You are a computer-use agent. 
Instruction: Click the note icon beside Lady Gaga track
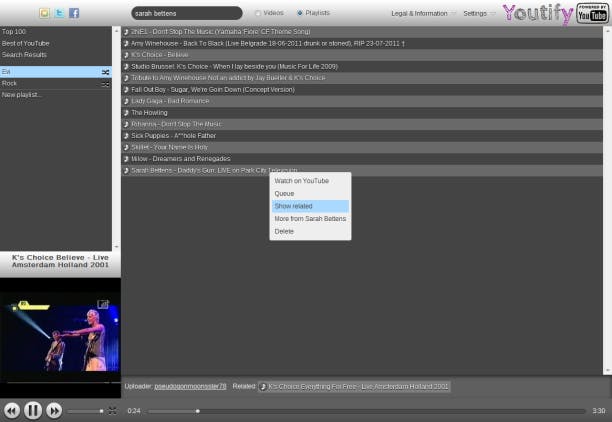click(126, 101)
